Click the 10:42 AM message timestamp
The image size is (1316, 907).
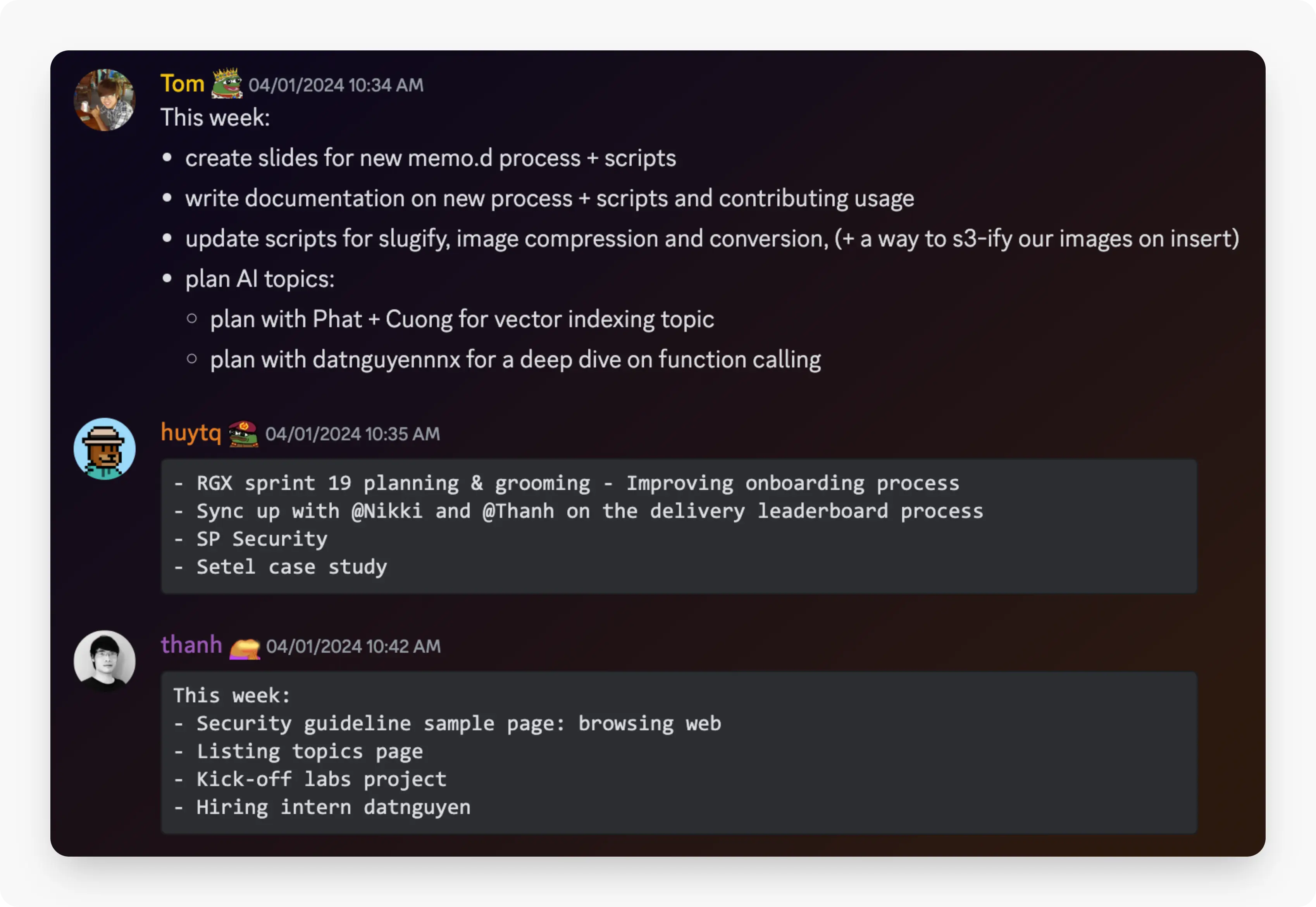353,647
